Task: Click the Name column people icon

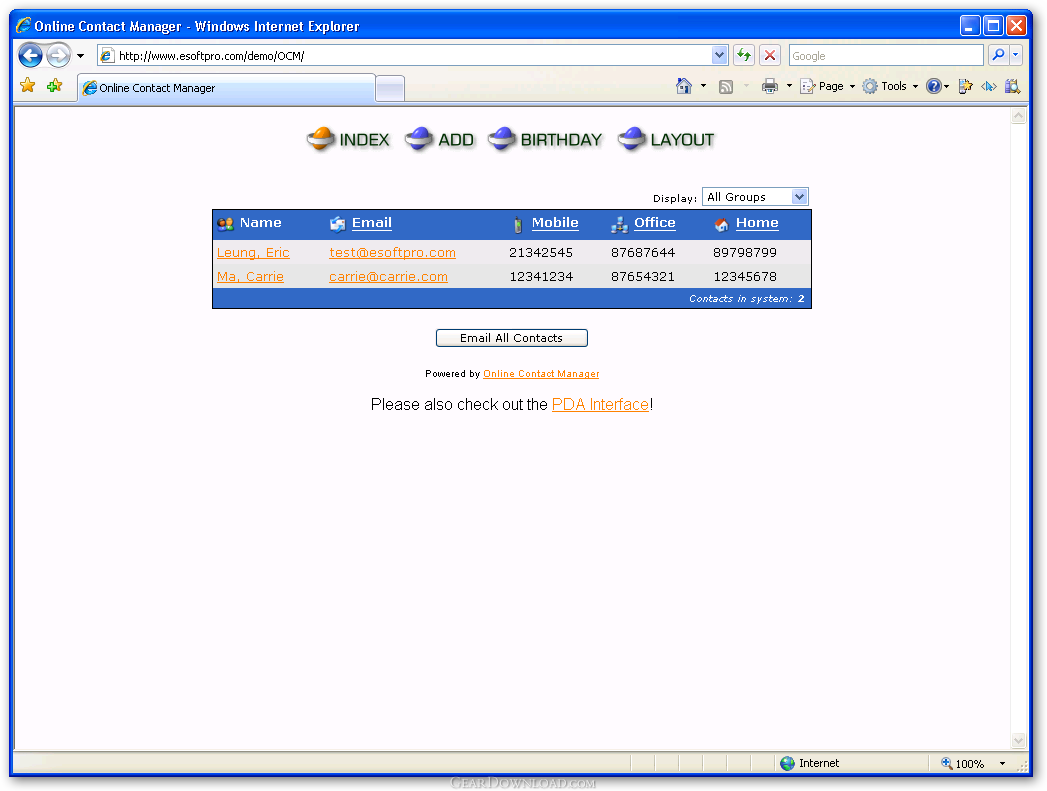Action: 226,224
